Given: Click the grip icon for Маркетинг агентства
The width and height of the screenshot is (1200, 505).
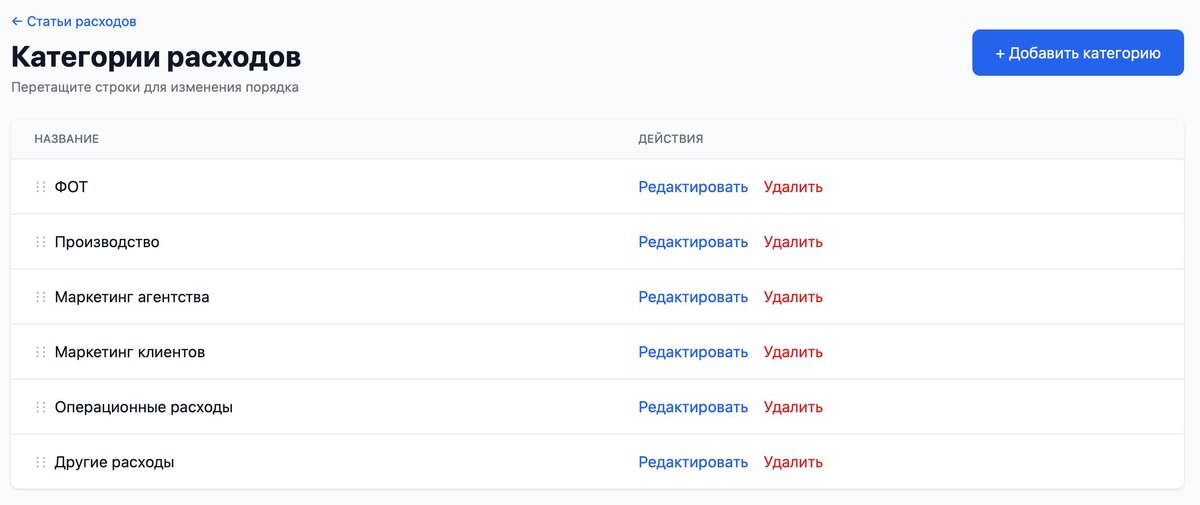Looking at the screenshot, I should tap(41, 297).
